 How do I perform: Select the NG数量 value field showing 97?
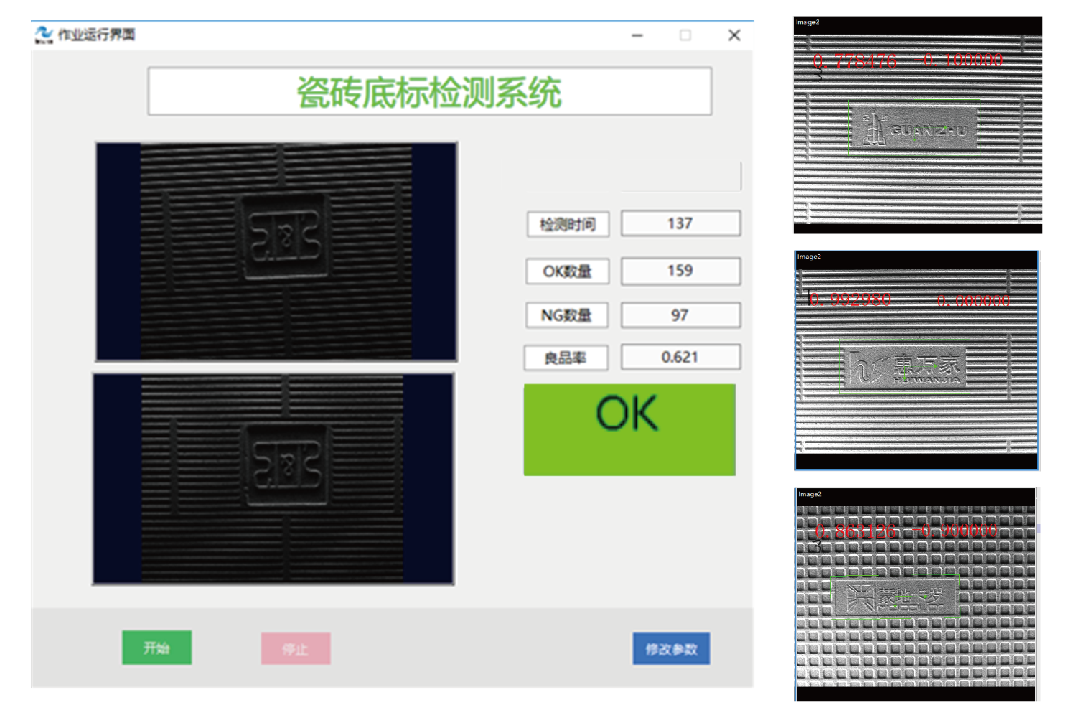tap(680, 316)
